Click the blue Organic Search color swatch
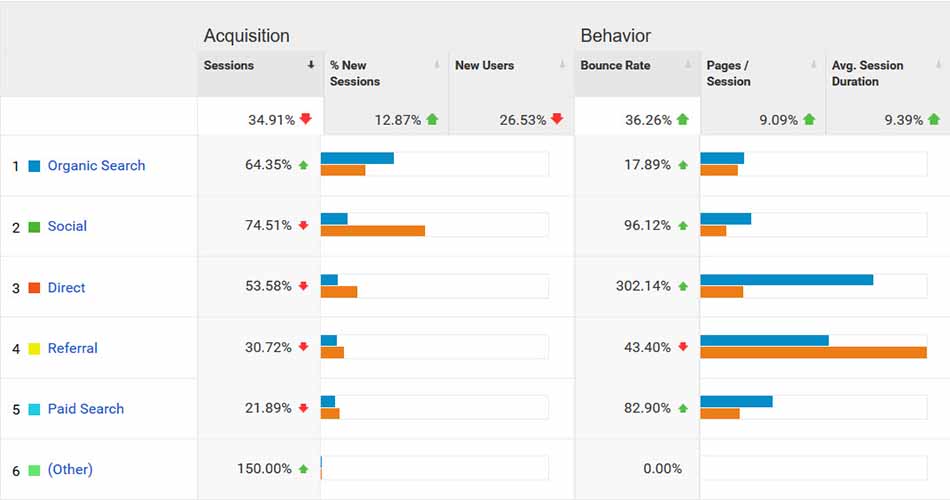The image size is (950, 500). [x=34, y=166]
